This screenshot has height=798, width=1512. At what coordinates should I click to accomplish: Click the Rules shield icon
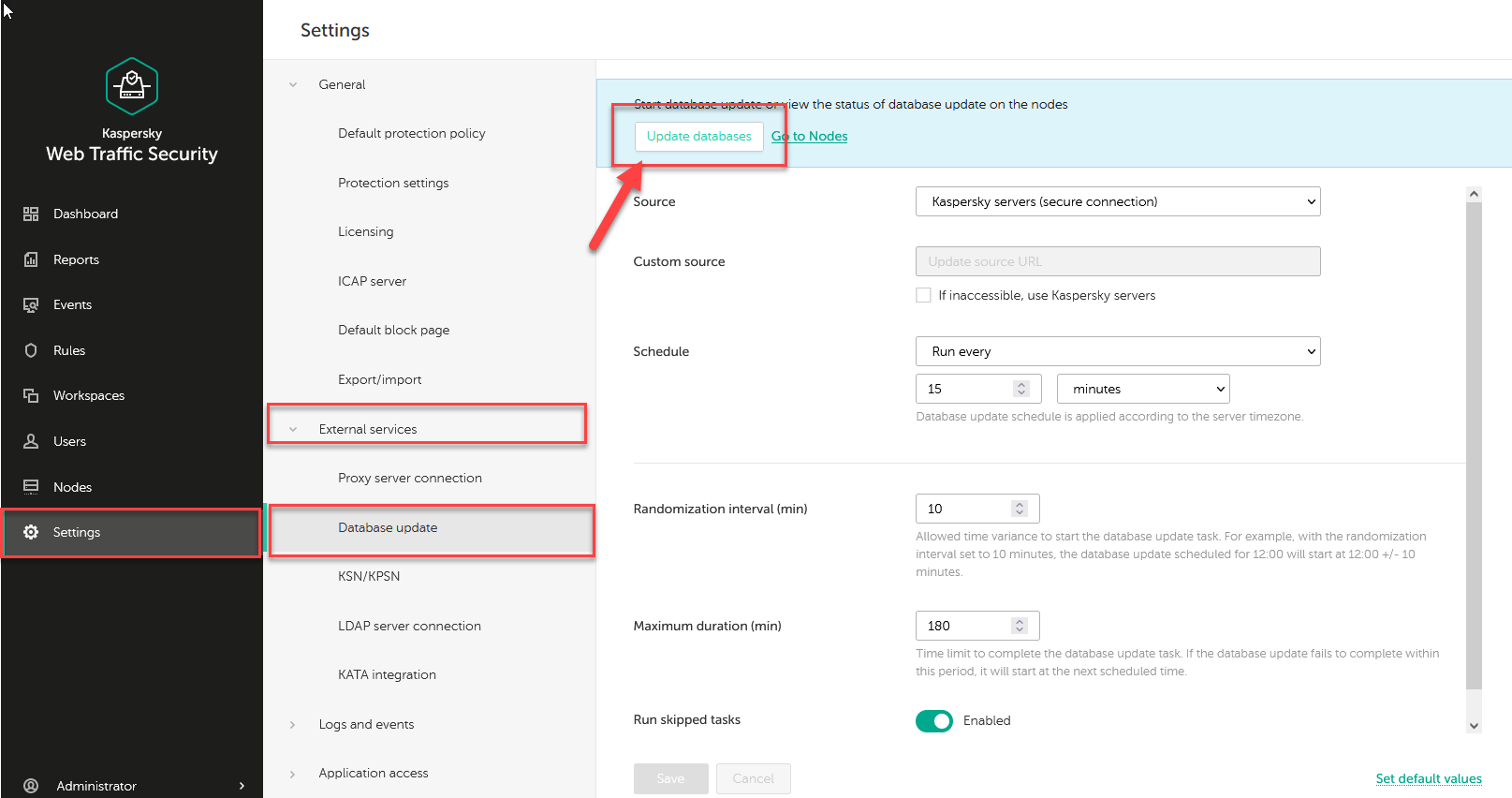tap(31, 350)
